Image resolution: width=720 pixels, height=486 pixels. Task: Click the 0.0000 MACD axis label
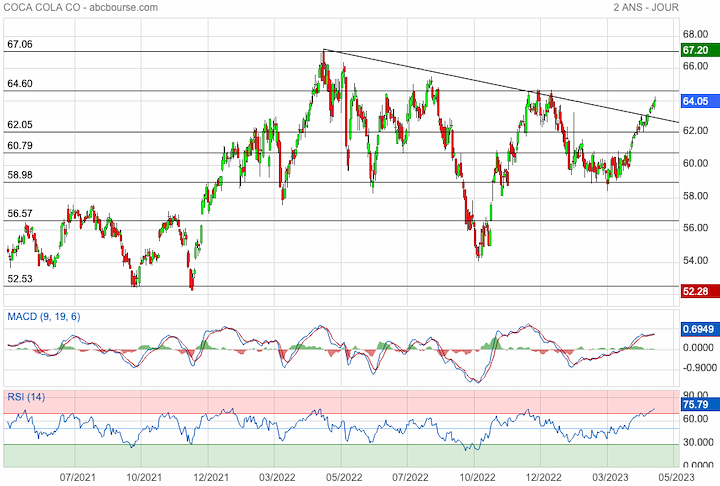698,348
